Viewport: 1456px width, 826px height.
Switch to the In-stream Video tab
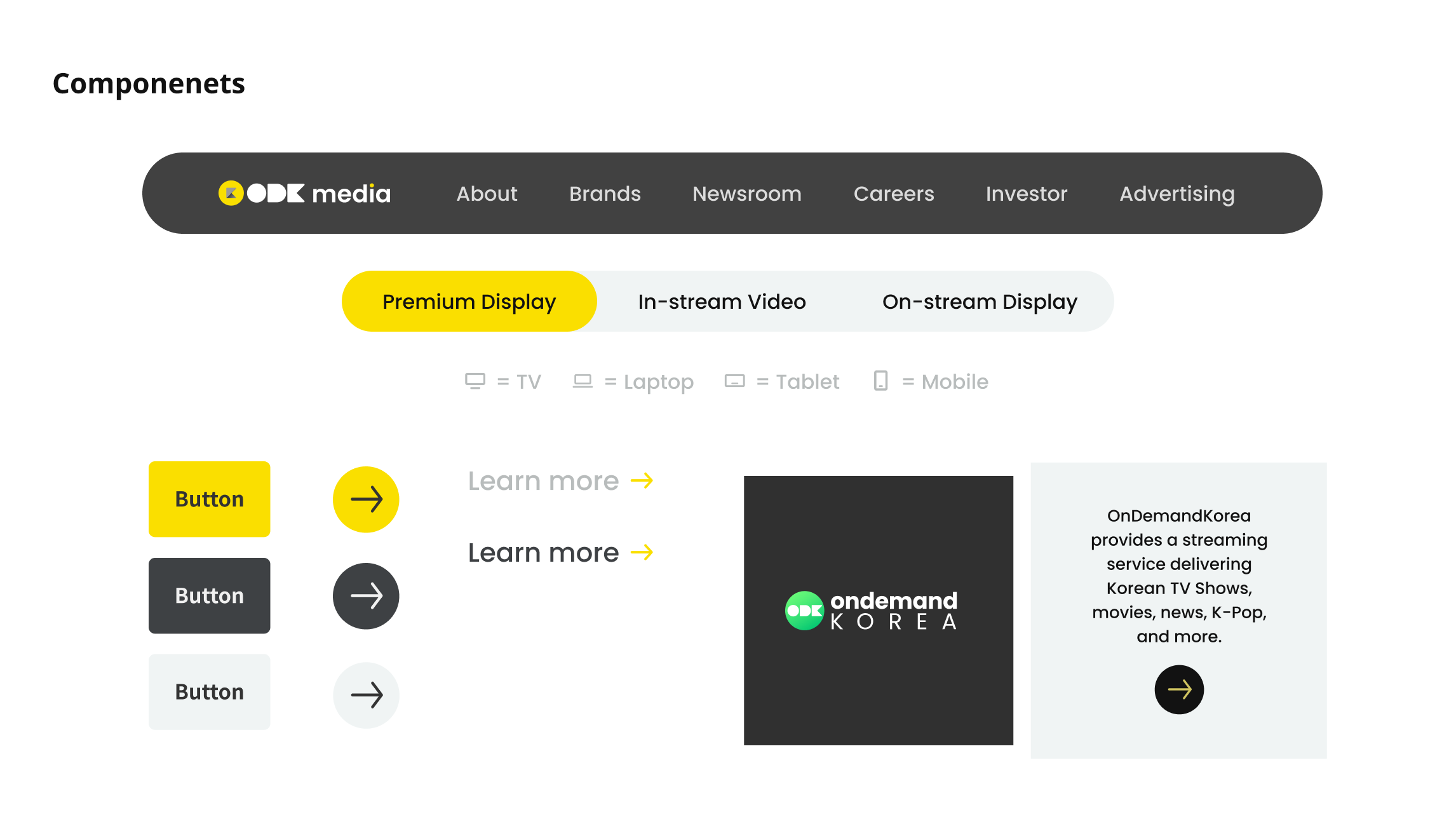tap(722, 301)
